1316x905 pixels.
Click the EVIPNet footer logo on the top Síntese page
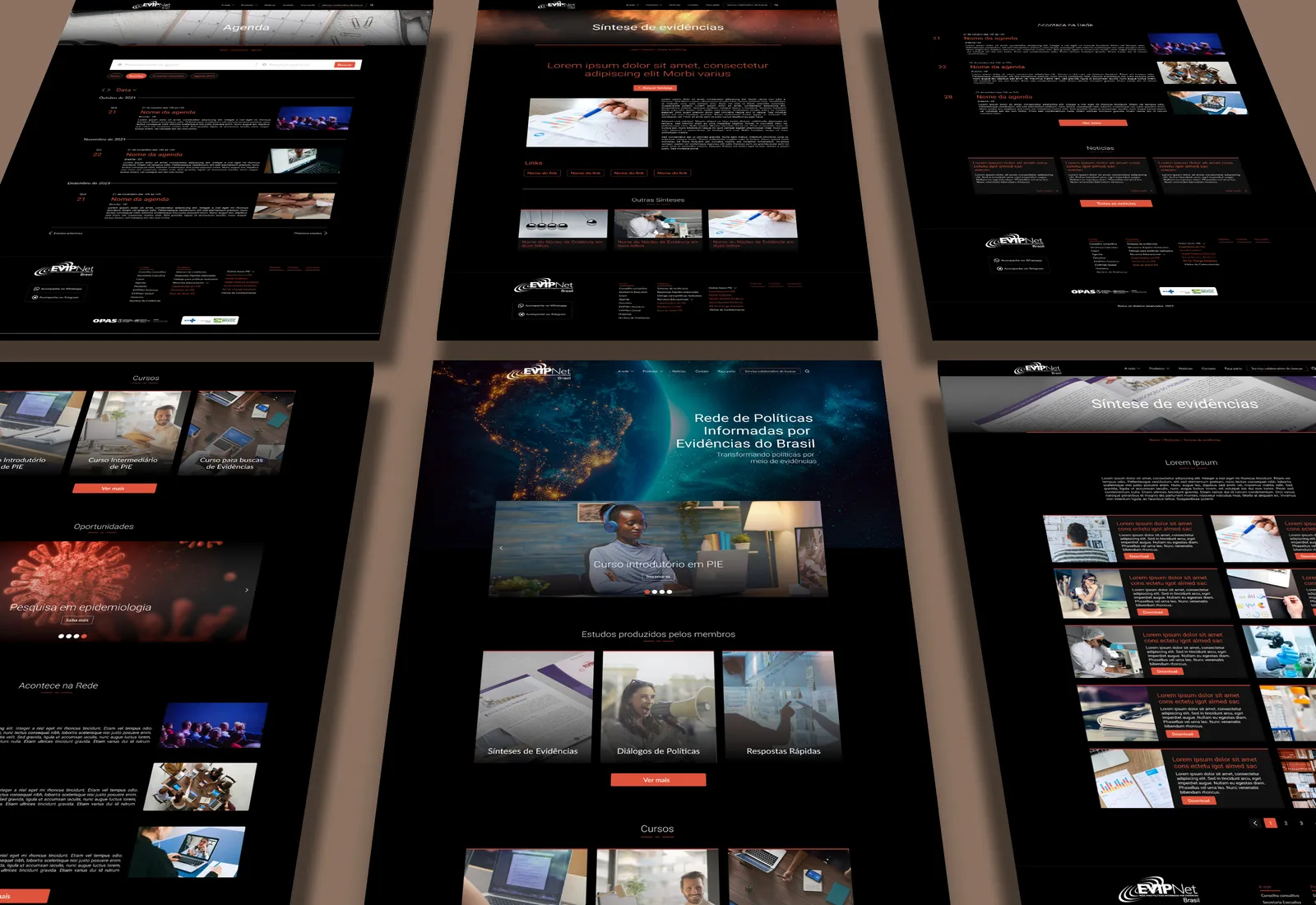pos(544,285)
